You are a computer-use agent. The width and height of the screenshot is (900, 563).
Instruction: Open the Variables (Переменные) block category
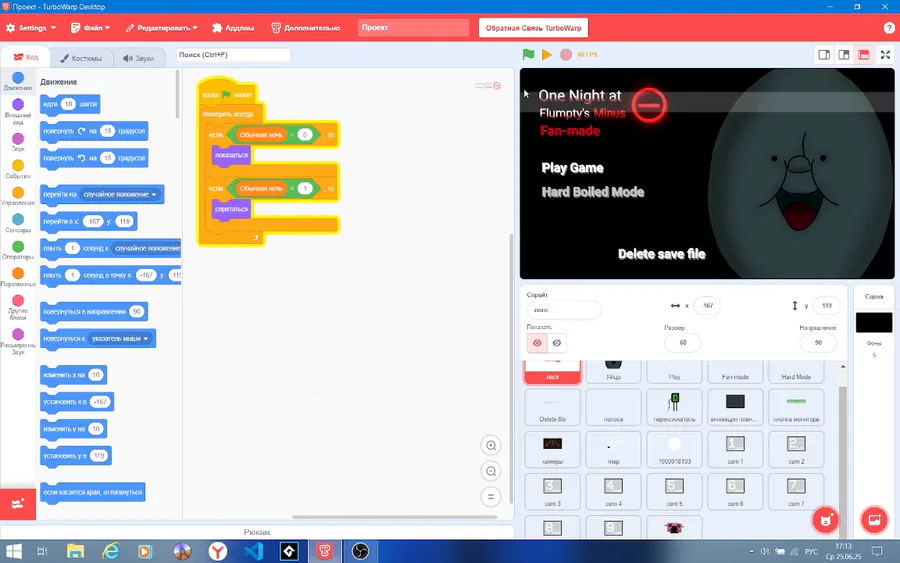[18, 277]
